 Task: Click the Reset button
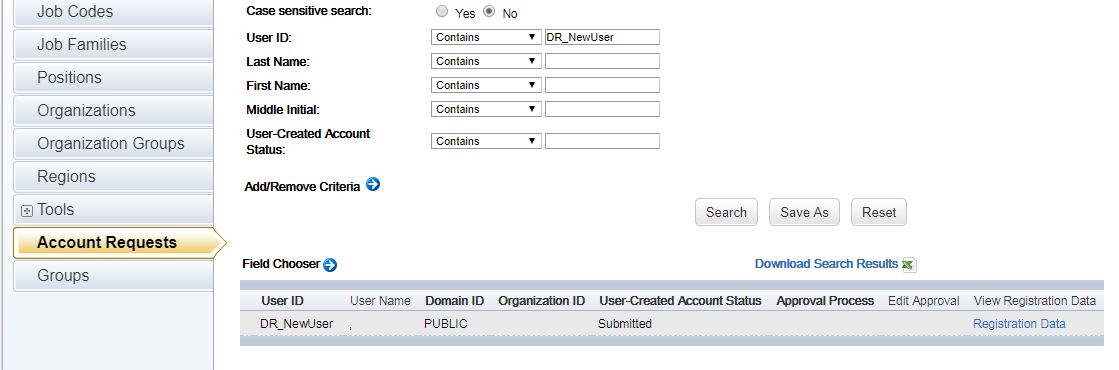[879, 212]
